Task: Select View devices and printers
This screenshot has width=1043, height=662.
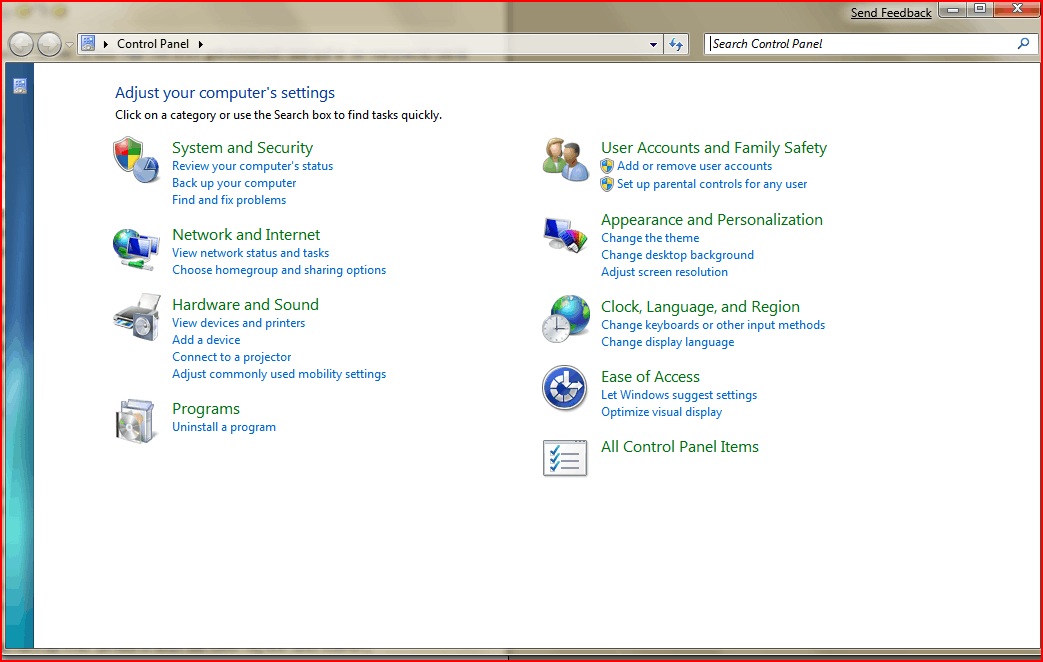Action: [x=238, y=323]
